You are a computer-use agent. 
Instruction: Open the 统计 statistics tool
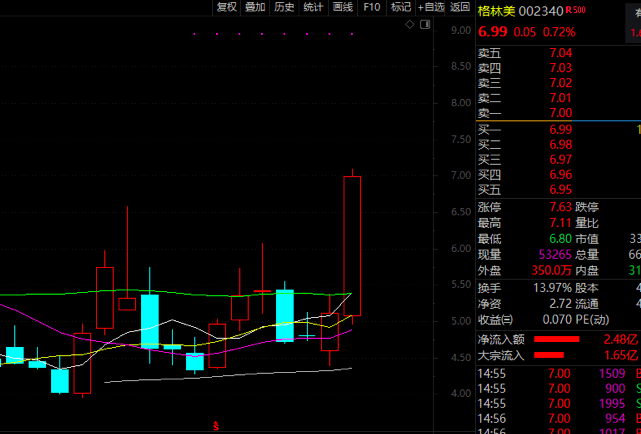[313, 7]
